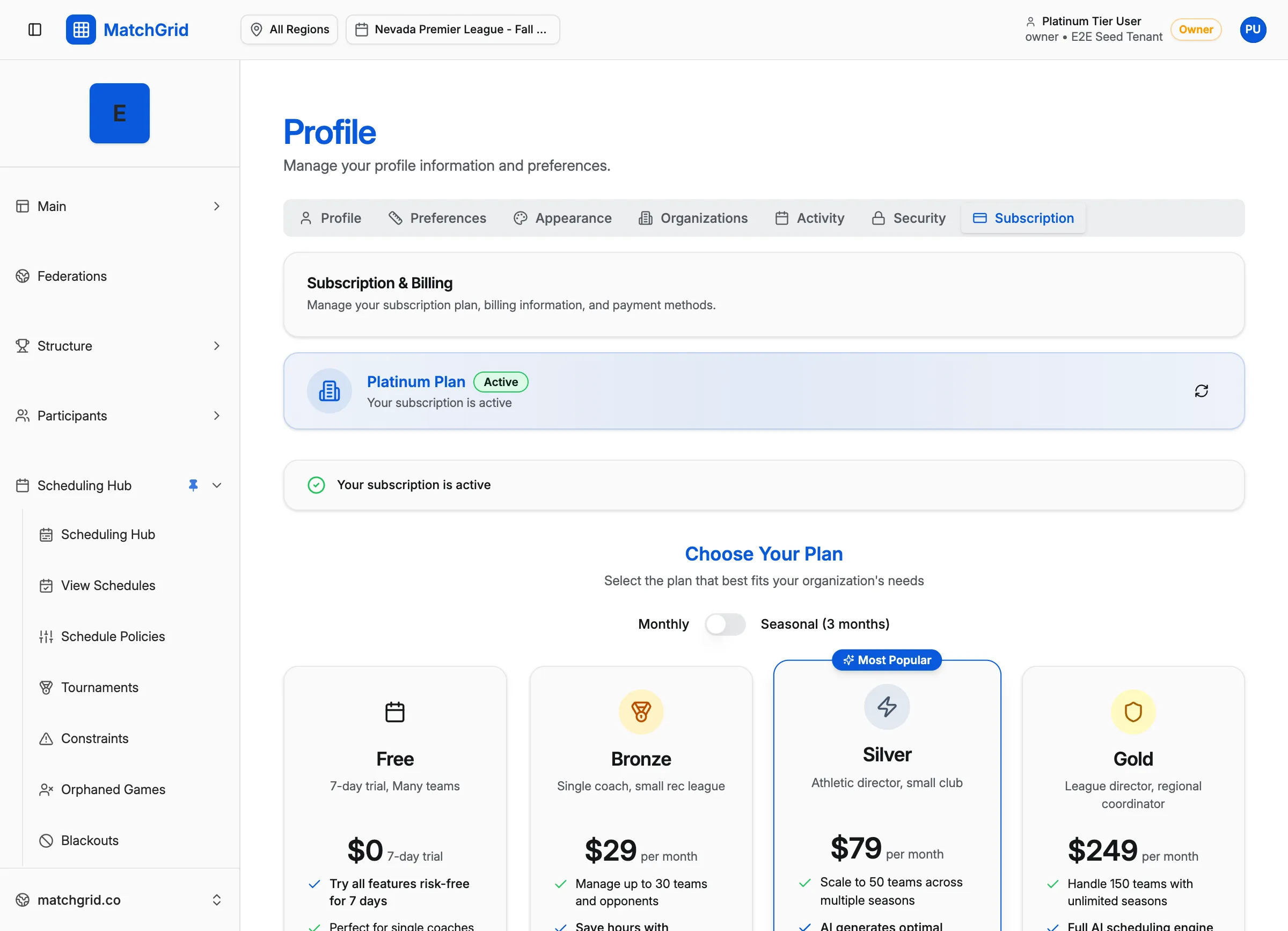
Task: Open the PU user avatar
Action: point(1253,30)
